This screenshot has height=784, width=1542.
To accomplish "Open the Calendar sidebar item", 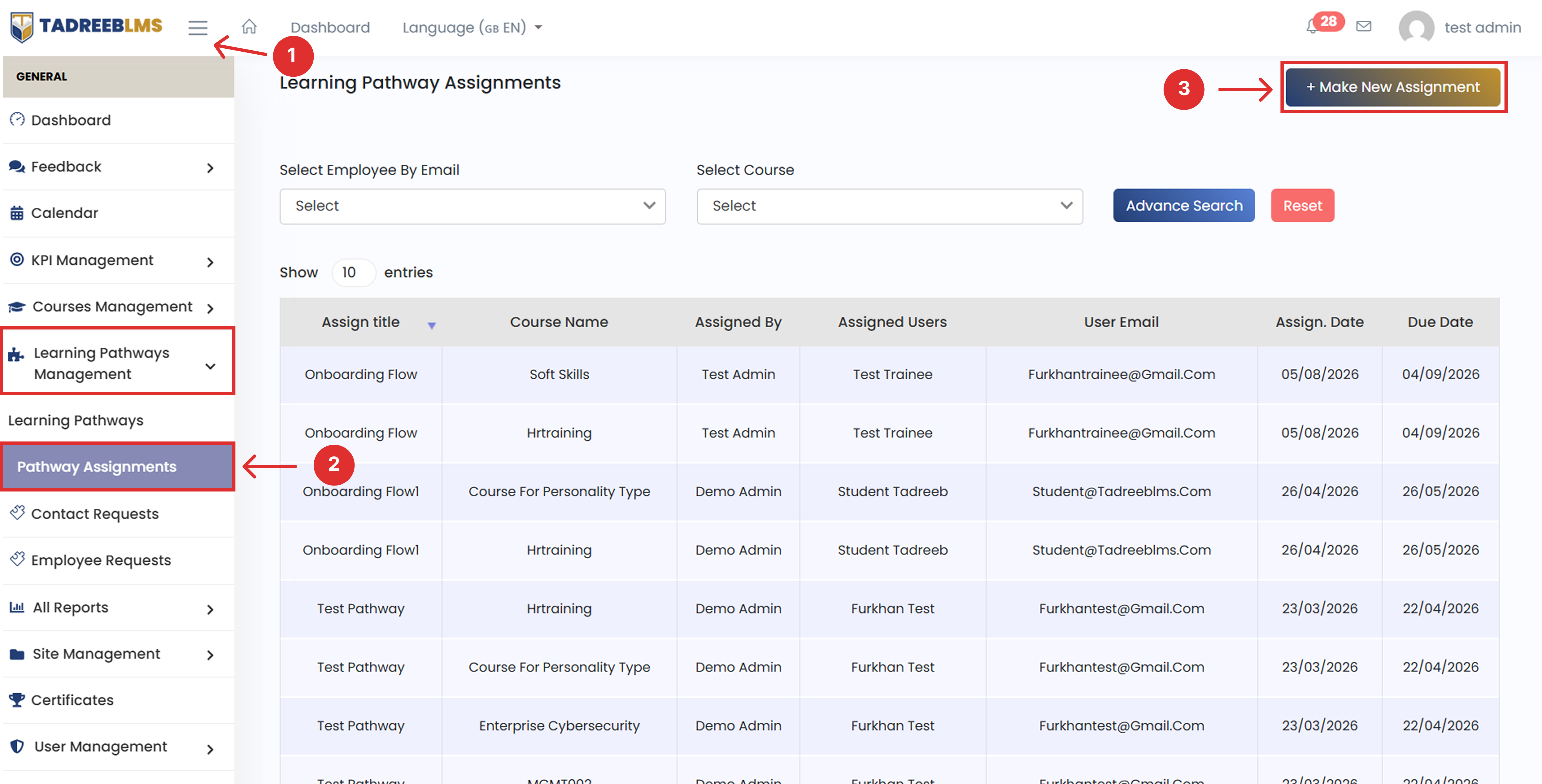I will (x=119, y=214).
